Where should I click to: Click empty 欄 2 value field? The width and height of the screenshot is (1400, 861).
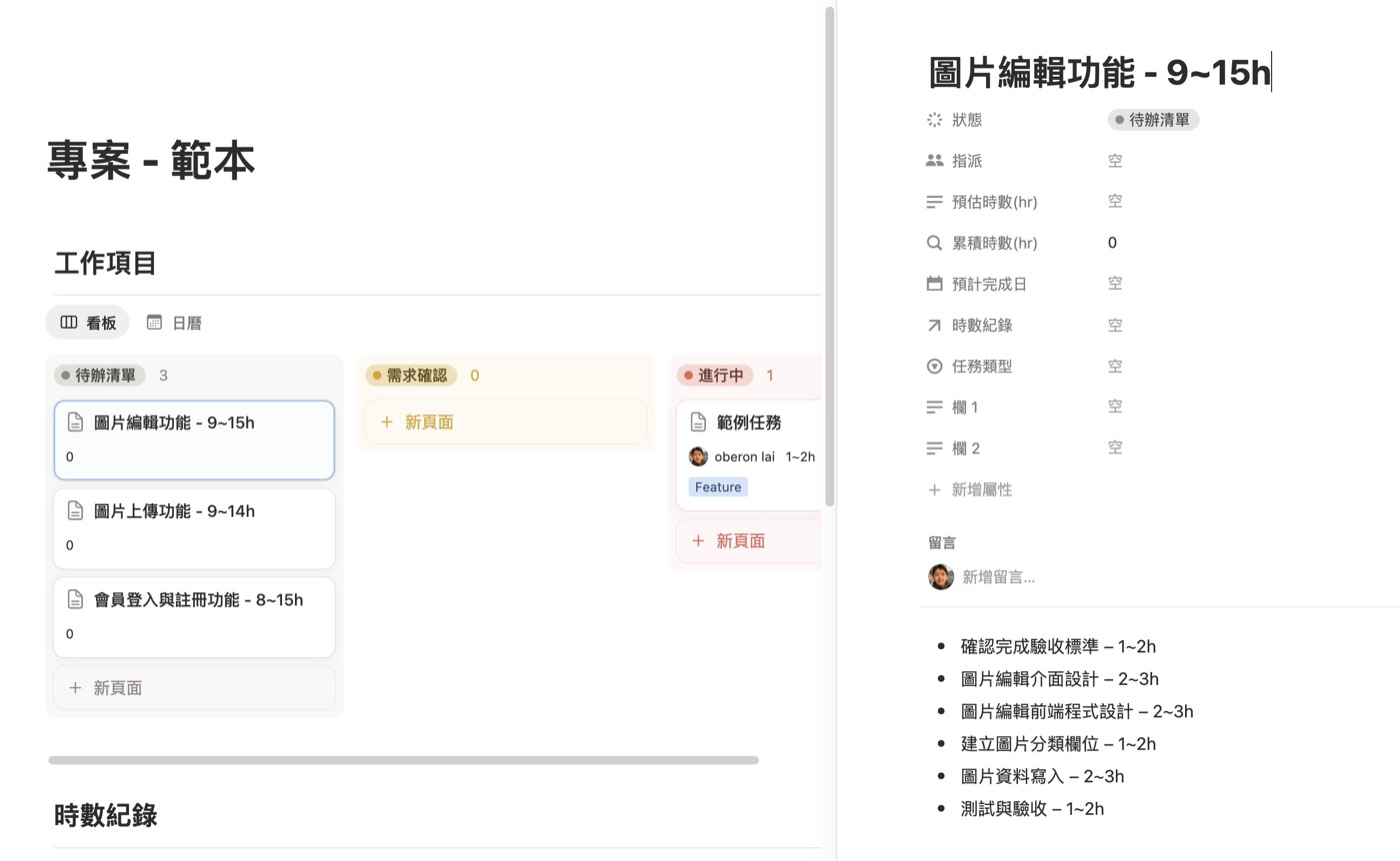[x=1115, y=448]
